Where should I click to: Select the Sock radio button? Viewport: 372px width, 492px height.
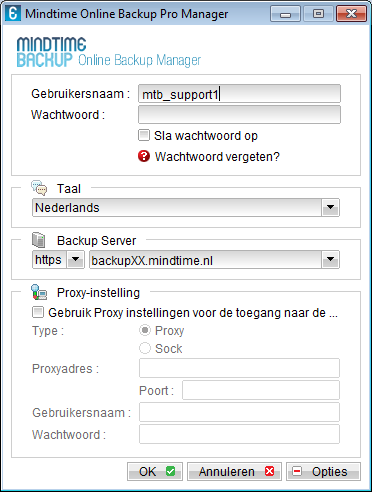click(145, 348)
